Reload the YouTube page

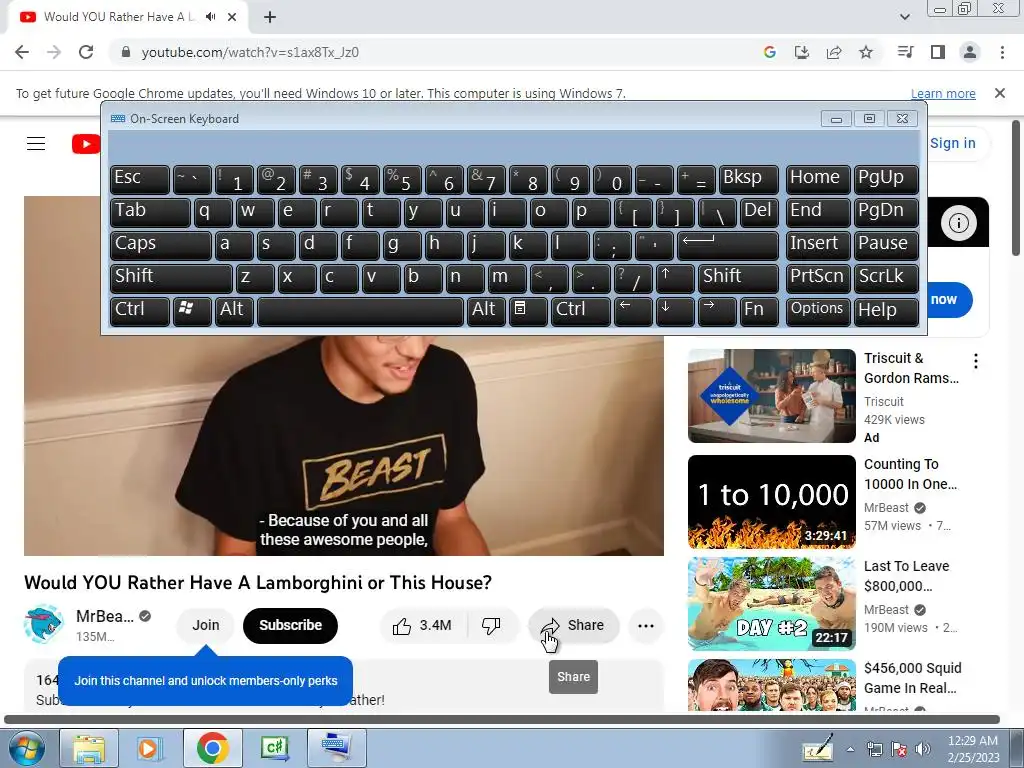tap(86, 52)
